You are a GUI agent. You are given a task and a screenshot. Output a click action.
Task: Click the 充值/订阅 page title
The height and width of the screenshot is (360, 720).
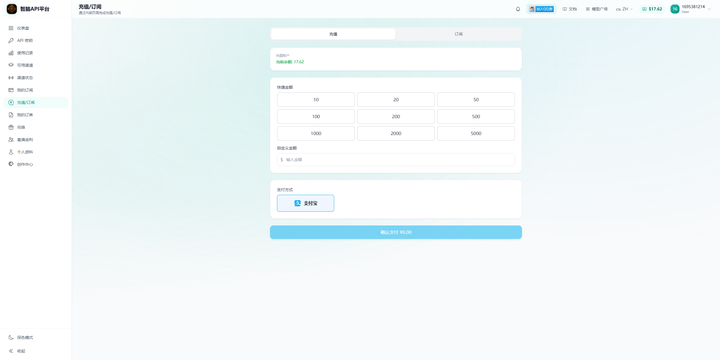(90, 6)
